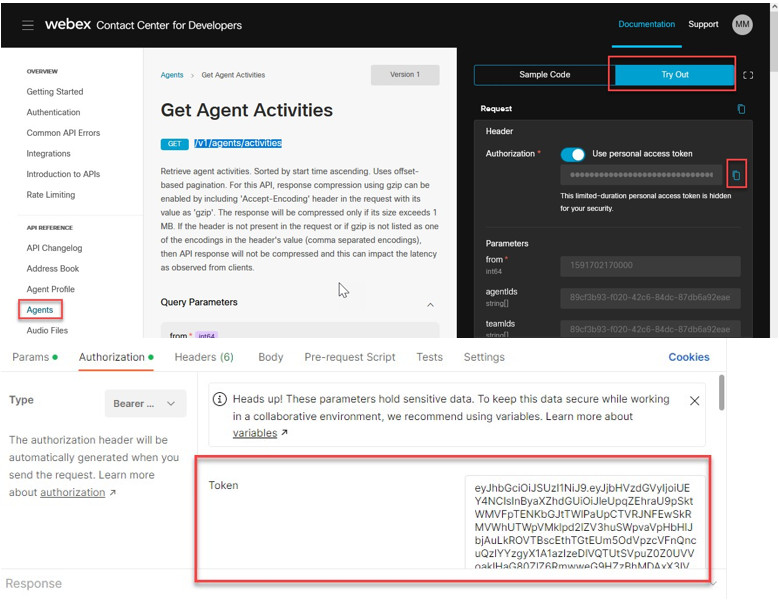Select the Params tab

tap(35, 357)
